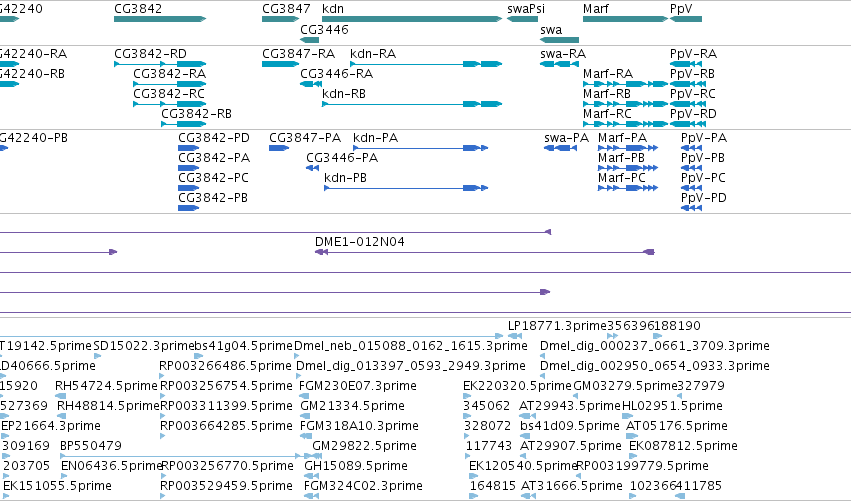Click the kdn-PA protein label
Image resolution: width=851 pixels, height=501 pixels.
point(376,138)
